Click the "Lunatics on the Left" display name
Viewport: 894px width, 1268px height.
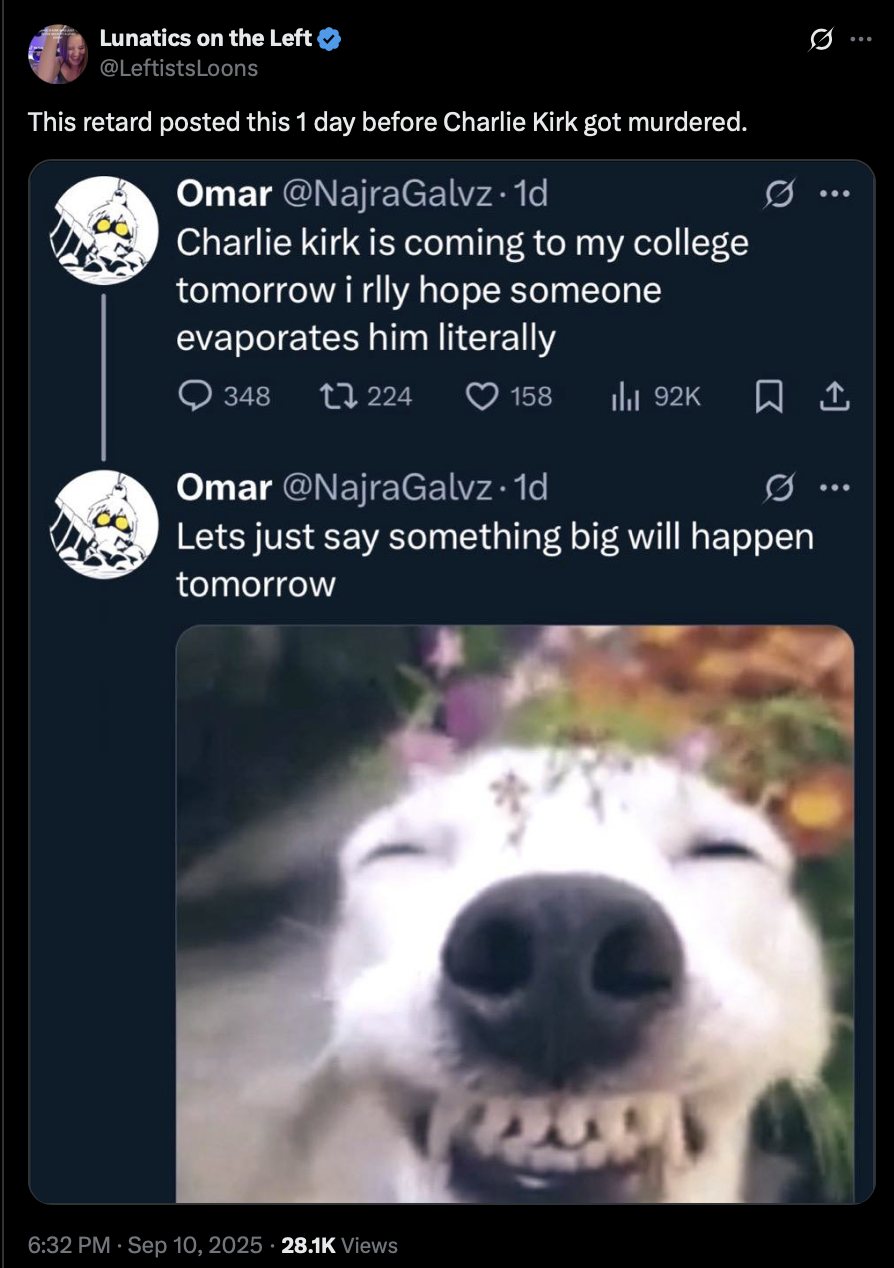pos(206,40)
